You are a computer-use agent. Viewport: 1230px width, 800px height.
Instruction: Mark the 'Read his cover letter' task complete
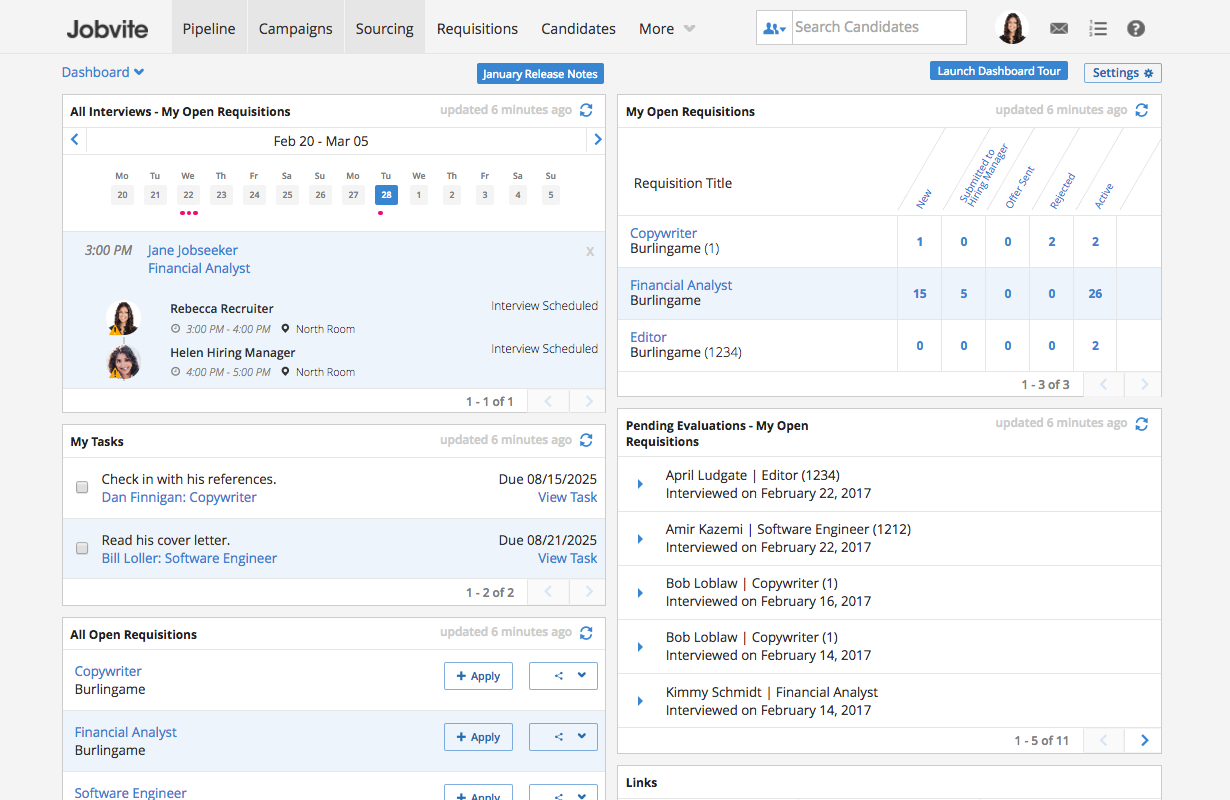[x=82, y=548]
